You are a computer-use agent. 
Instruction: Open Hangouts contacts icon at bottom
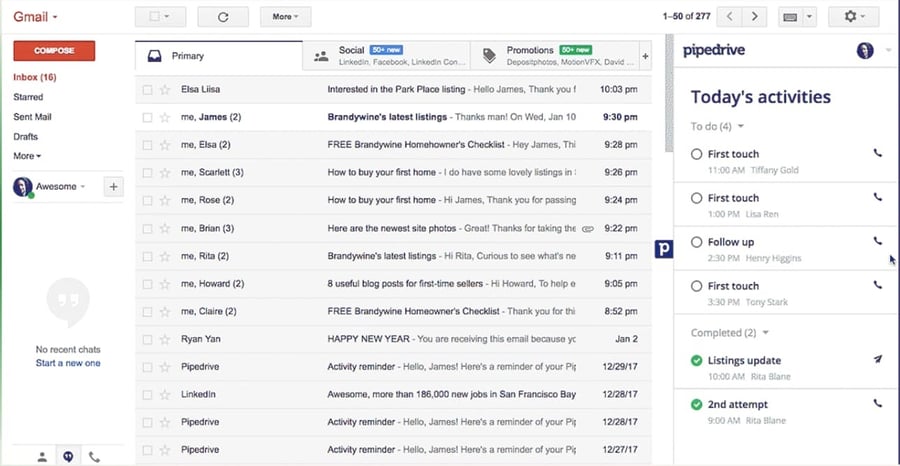pyautogui.click(x=42, y=457)
